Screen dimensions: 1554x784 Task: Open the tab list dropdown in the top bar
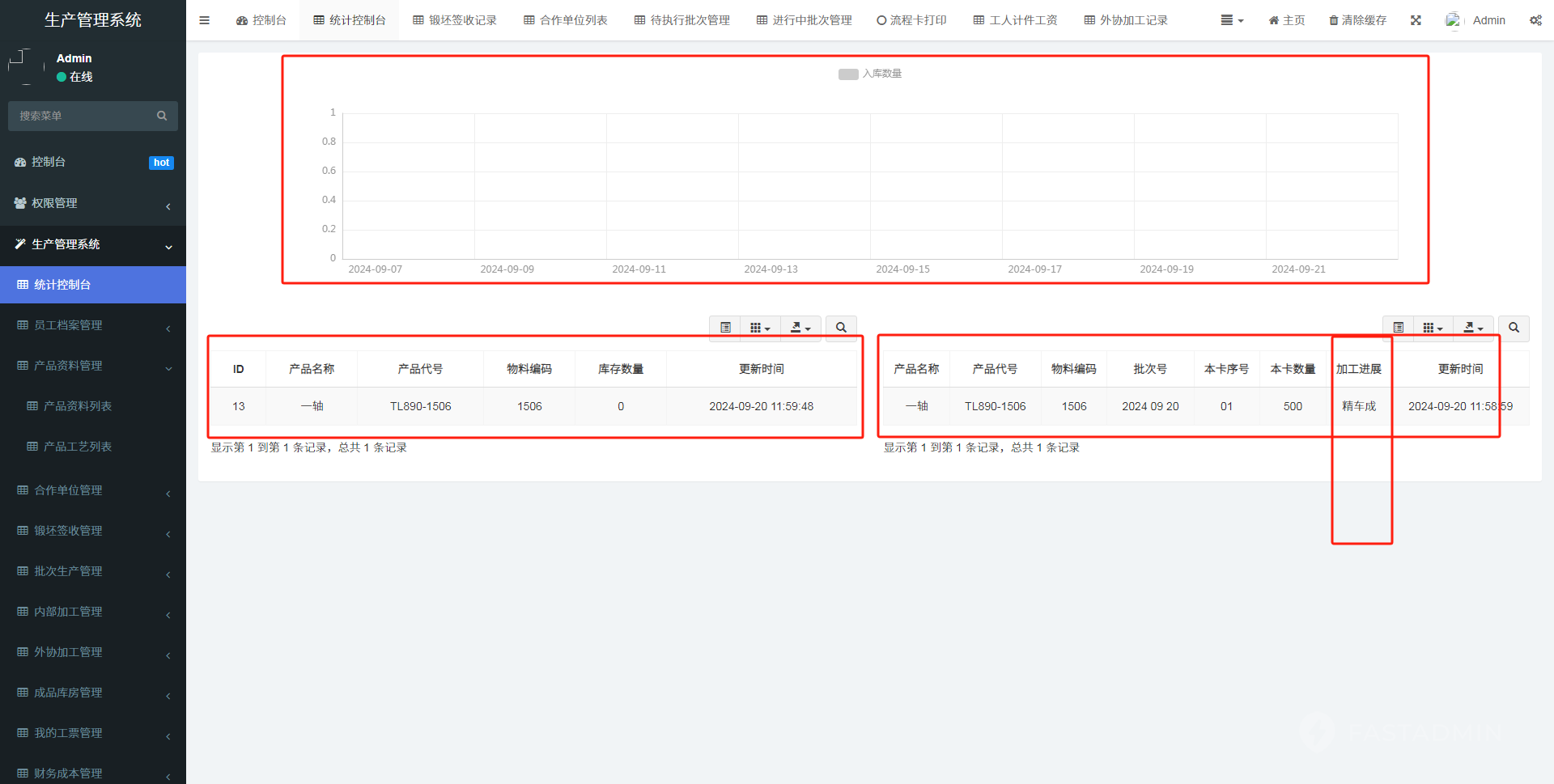pyautogui.click(x=1232, y=20)
